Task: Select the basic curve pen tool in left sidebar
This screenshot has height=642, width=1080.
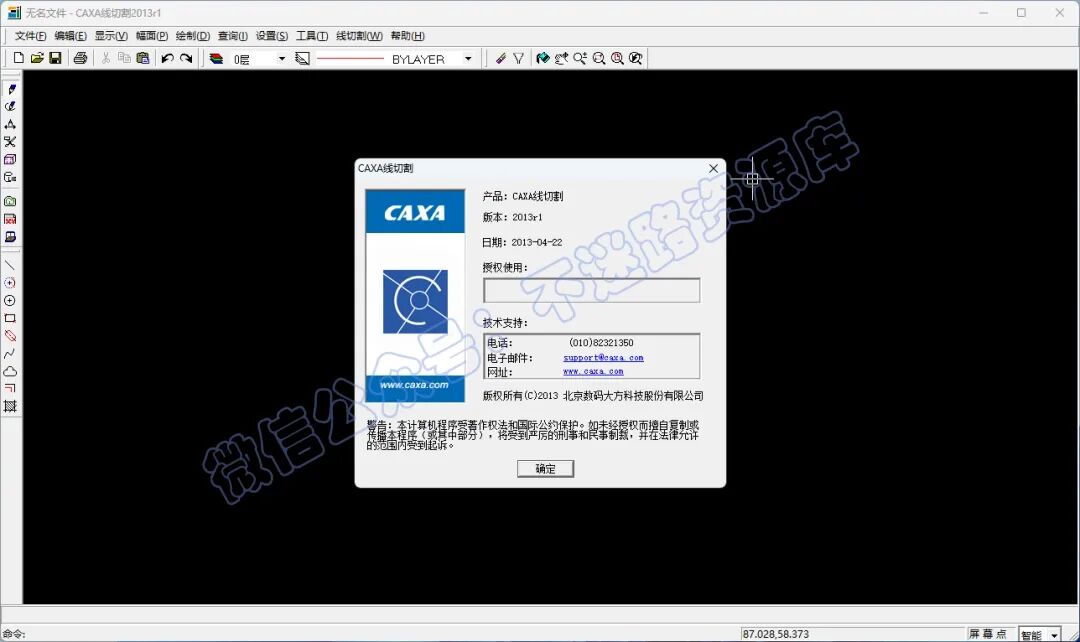Action: 10,89
